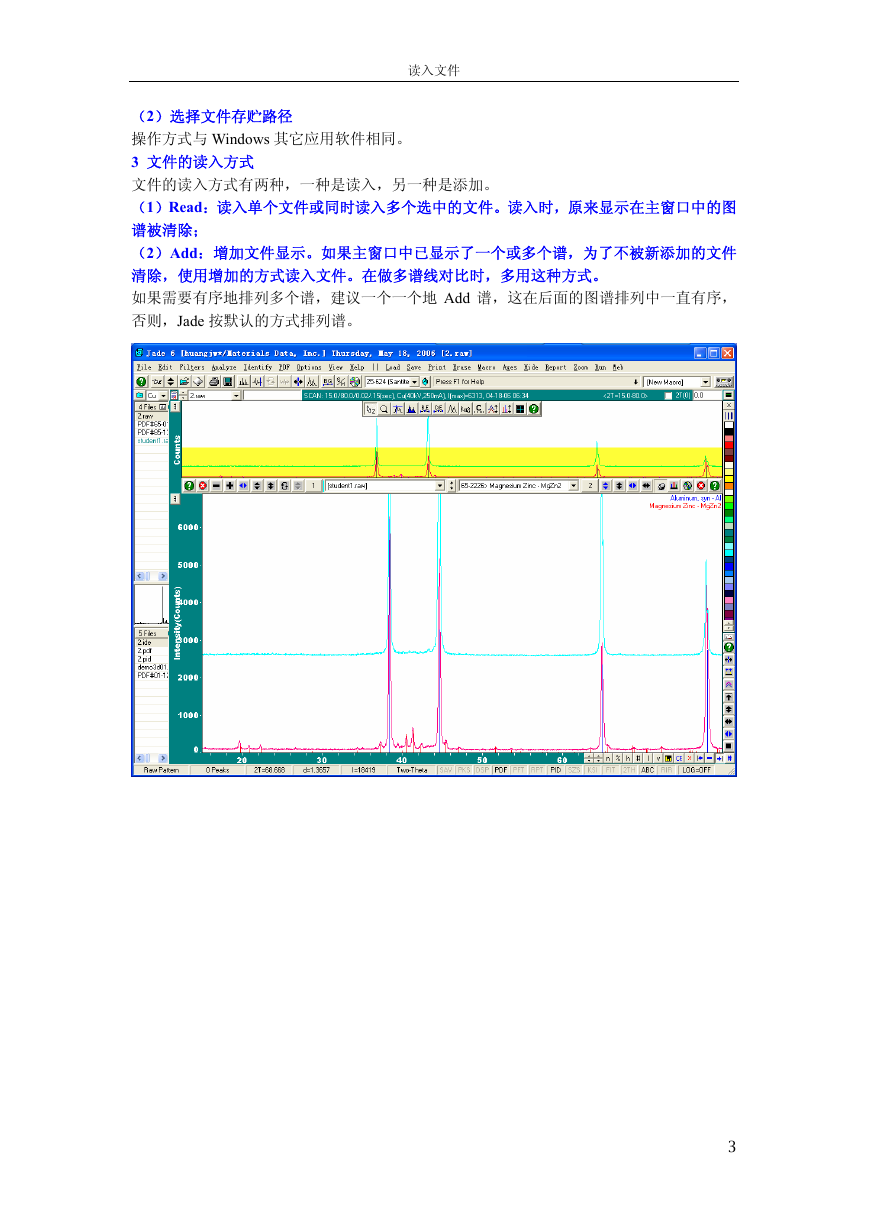
Task: Click the Raw Pattern status bar cell
Action: click(x=162, y=770)
